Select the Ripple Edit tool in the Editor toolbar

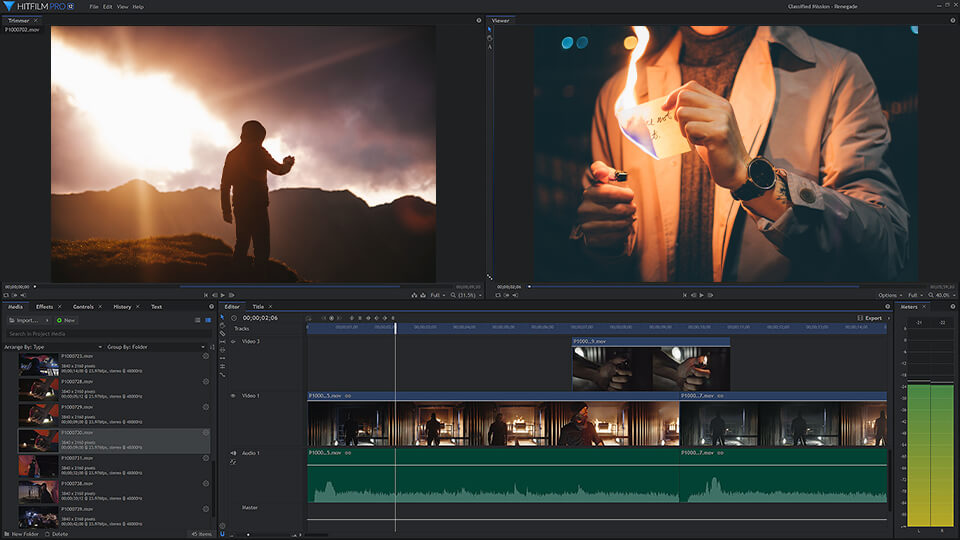tap(222, 358)
